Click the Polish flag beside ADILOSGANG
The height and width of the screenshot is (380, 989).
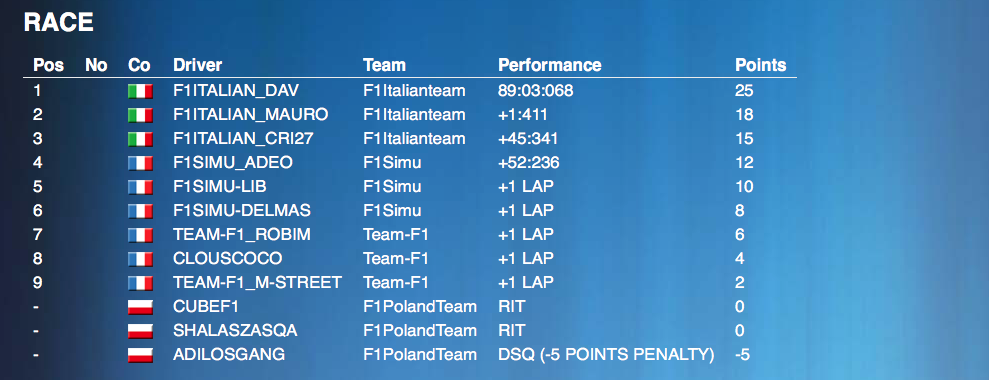pyautogui.click(x=140, y=355)
